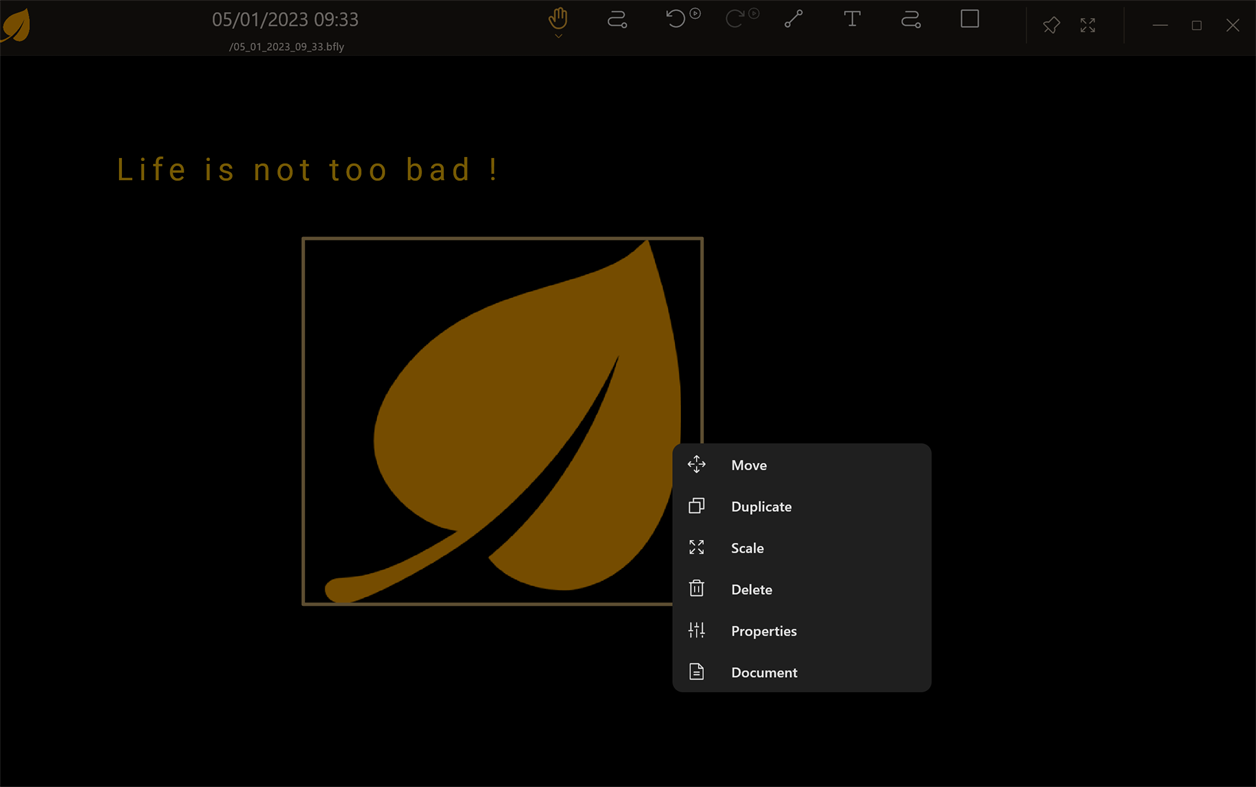This screenshot has height=787, width=1256.
Task: Toggle the pin always-on-top option
Action: pyautogui.click(x=1051, y=25)
